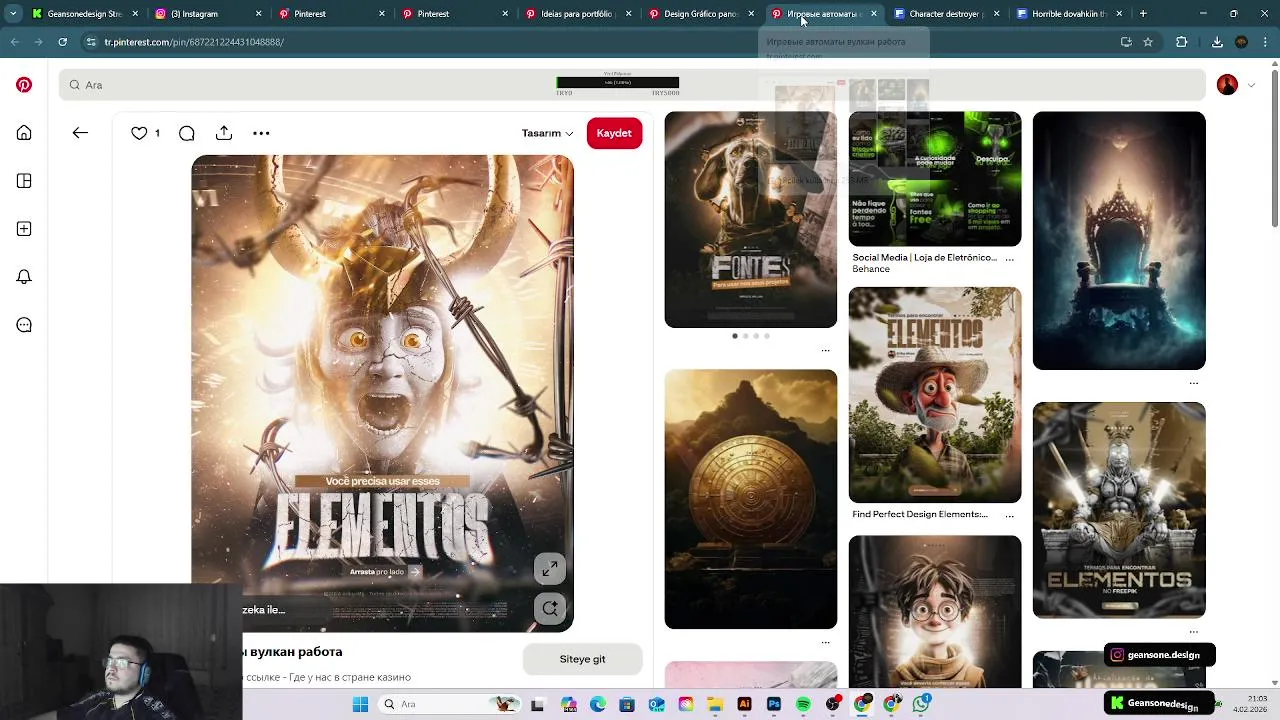Open the green Social Media Behance pin
The image size is (1280, 720).
pos(935,179)
